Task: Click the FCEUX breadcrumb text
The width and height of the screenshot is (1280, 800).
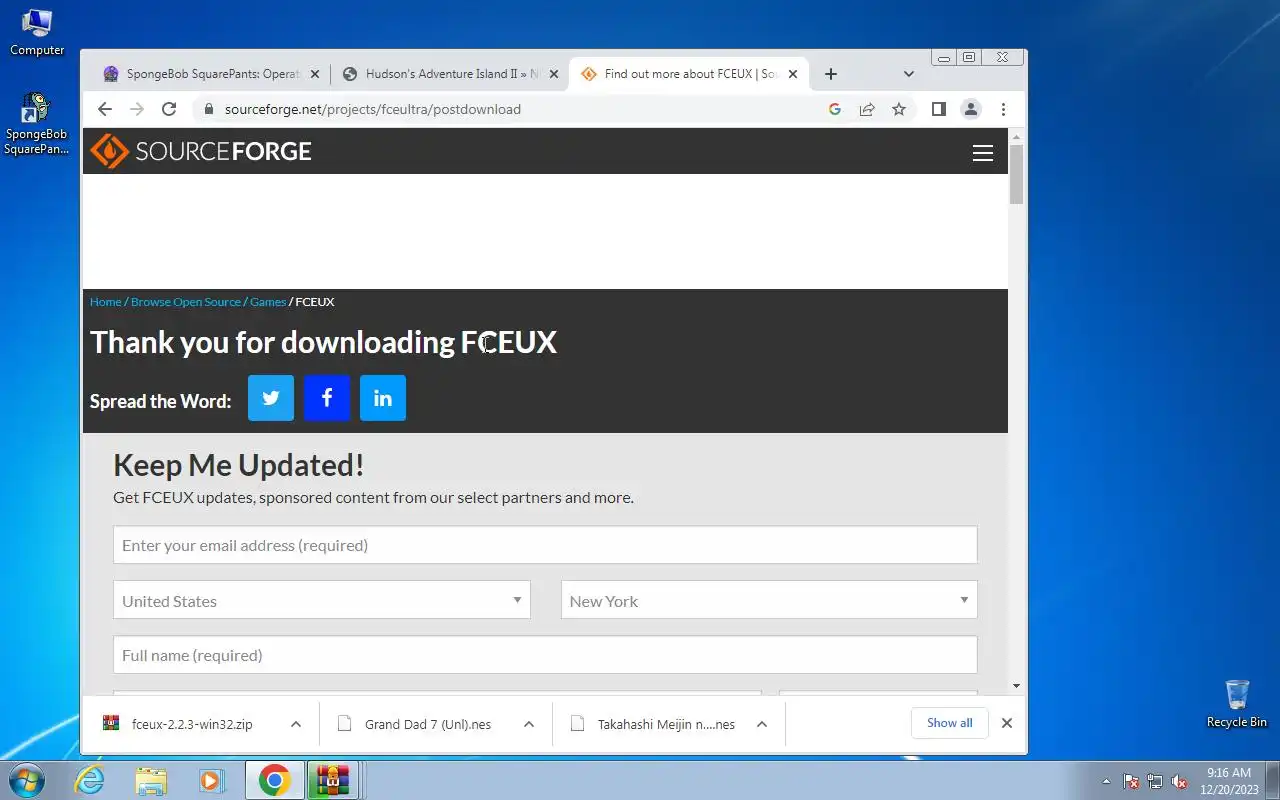Action: click(x=315, y=302)
